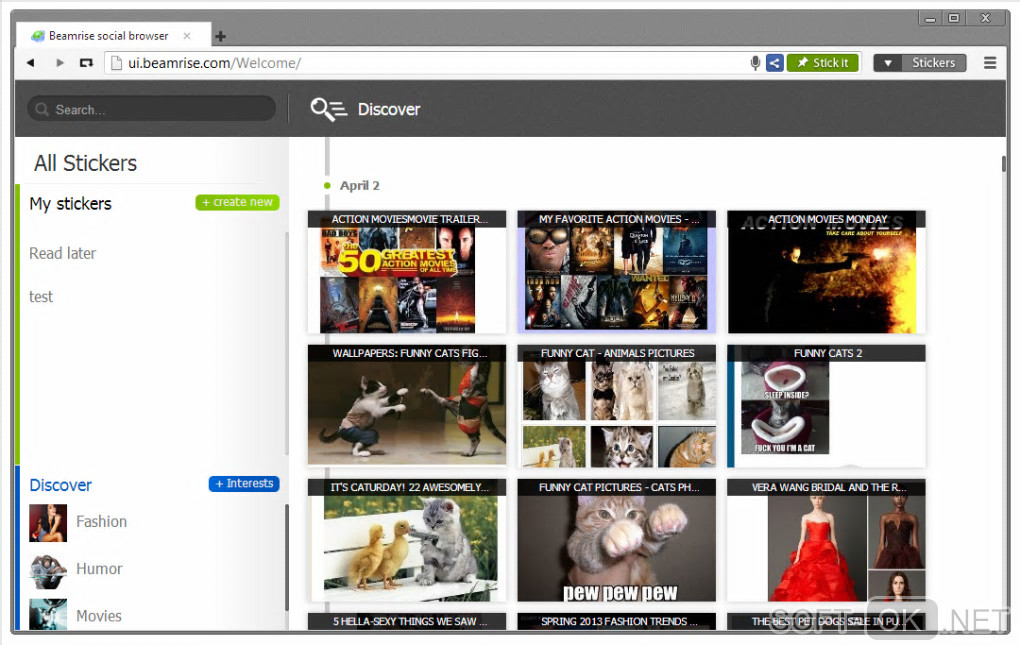
Task: Open the test sticker list
Action: (x=41, y=296)
